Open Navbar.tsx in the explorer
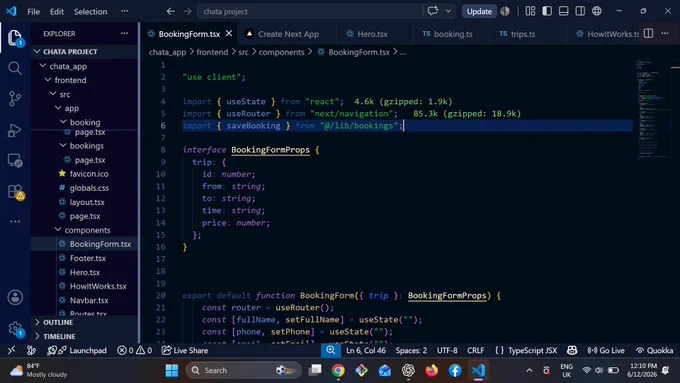Image resolution: width=680 pixels, height=383 pixels. (89, 300)
